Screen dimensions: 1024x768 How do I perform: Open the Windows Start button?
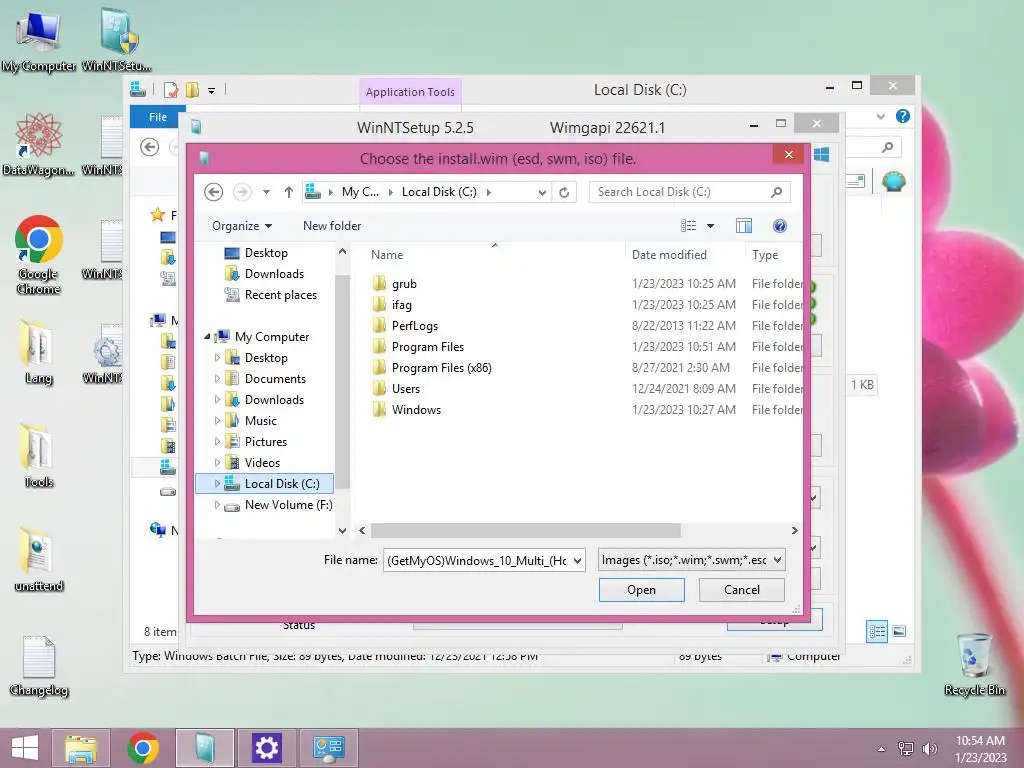tap(25, 748)
